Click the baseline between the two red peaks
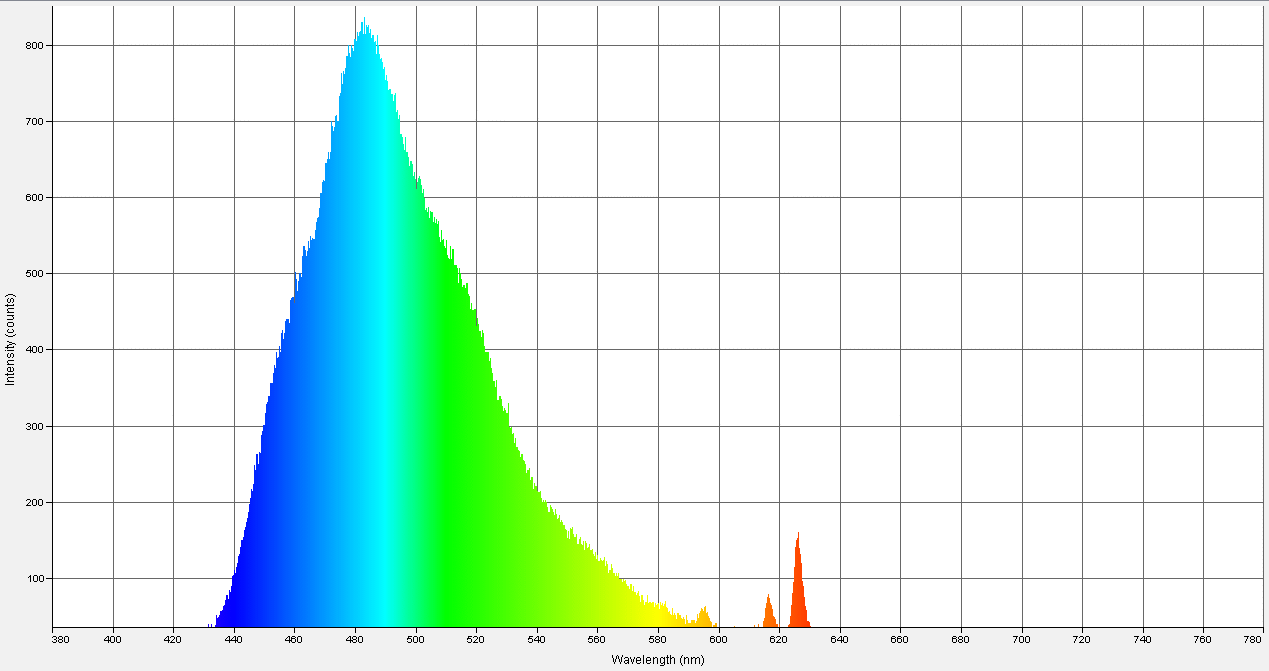1269x671 pixels. pos(784,622)
